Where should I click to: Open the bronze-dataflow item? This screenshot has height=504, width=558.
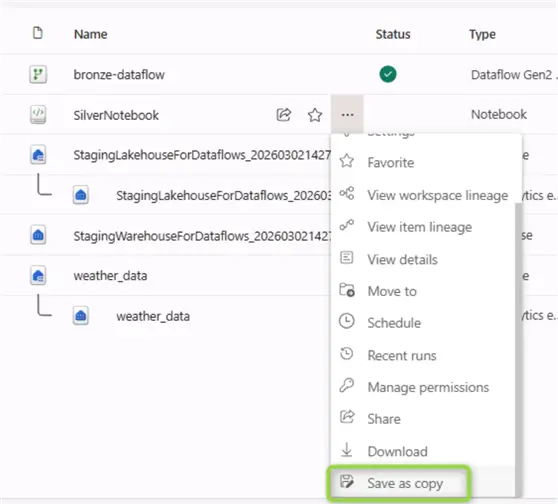(119, 75)
